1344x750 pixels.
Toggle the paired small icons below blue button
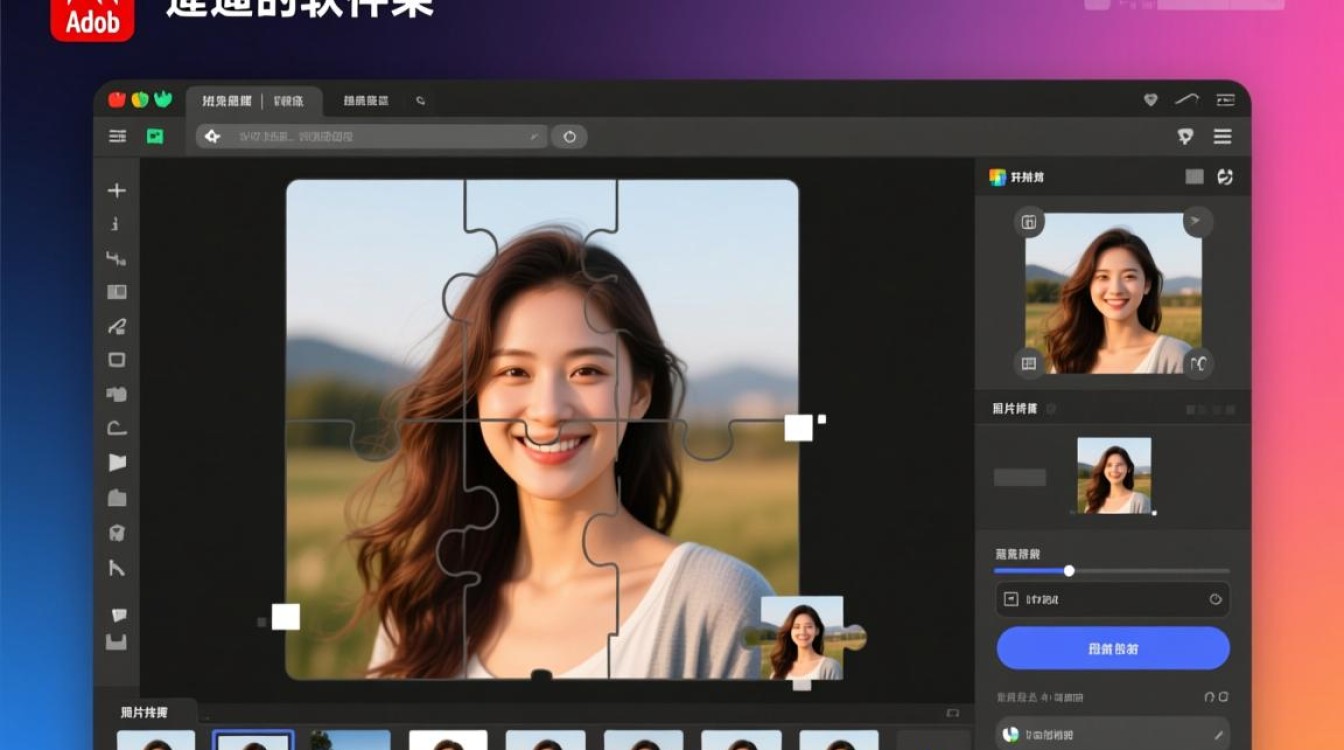tap(1216, 697)
